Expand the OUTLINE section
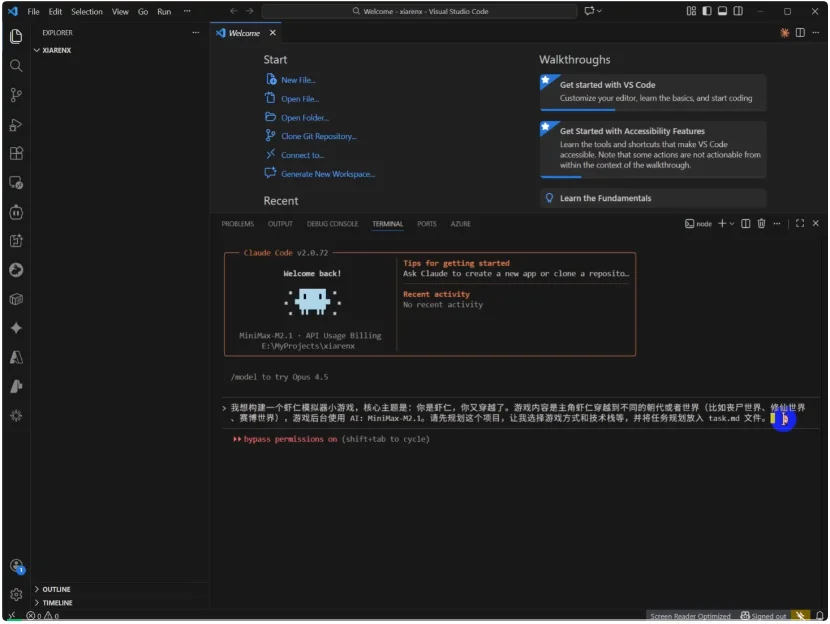 [x=56, y=589]
